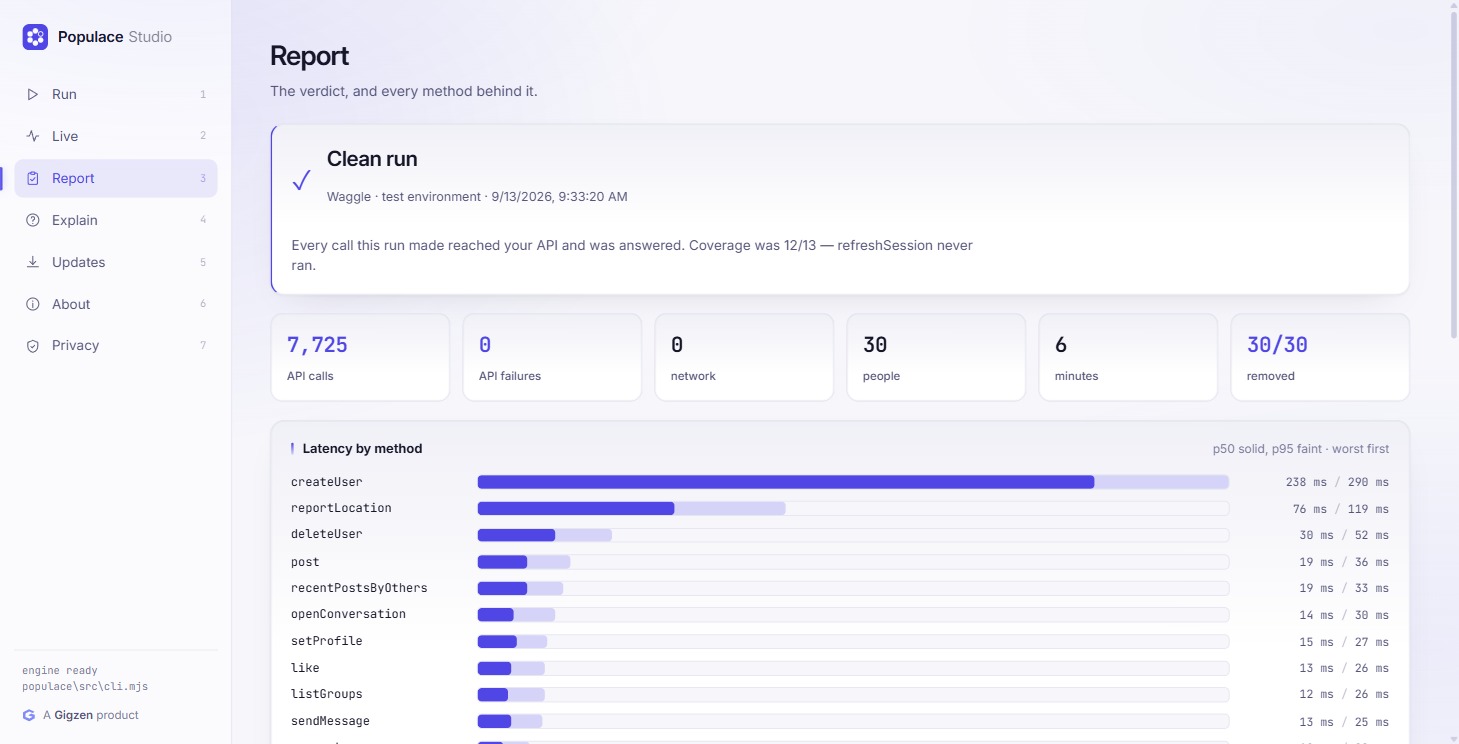
Task: Click the Latency by method heading
Action: pyautogui.click(x=362, y=449)
